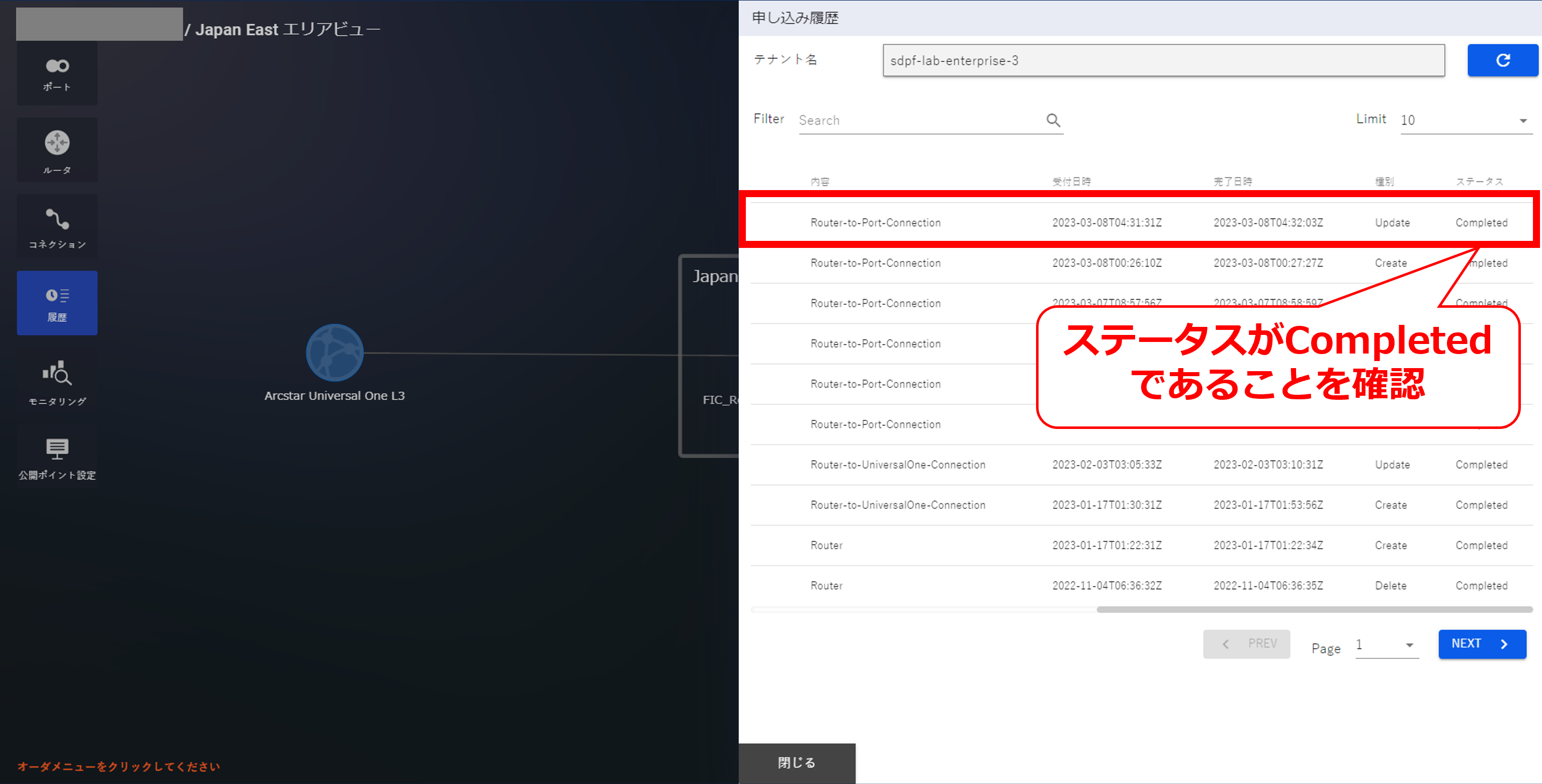Open the ルータ (Router) sidebar menu
Screen dimensions: 1542x784
click(57, 150)
